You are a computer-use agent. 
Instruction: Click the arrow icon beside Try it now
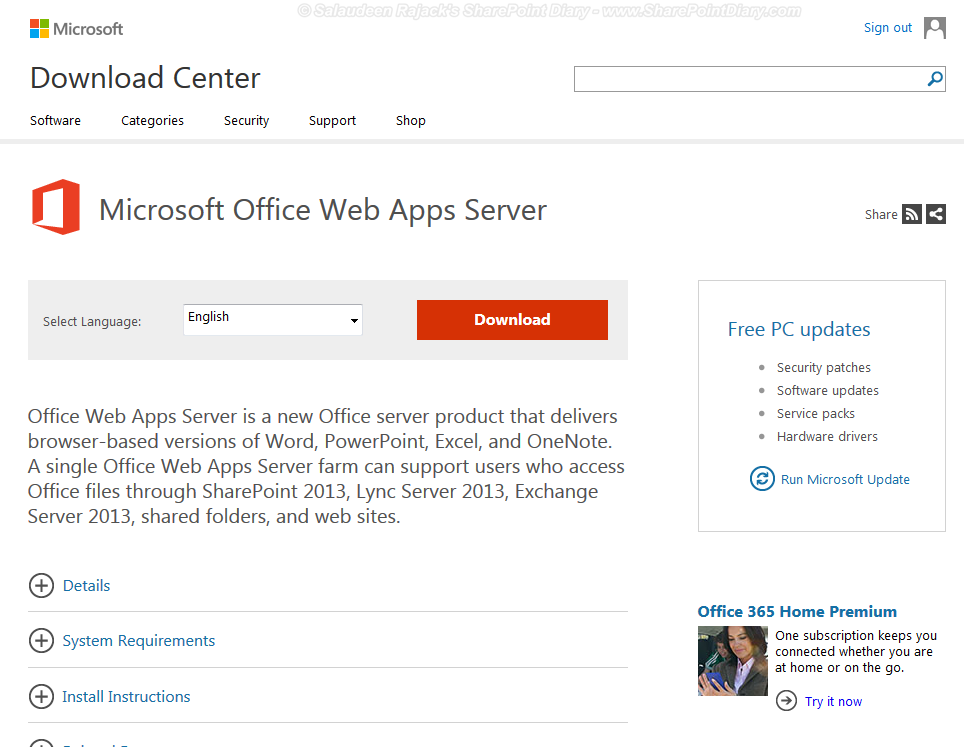coord(786,700)
